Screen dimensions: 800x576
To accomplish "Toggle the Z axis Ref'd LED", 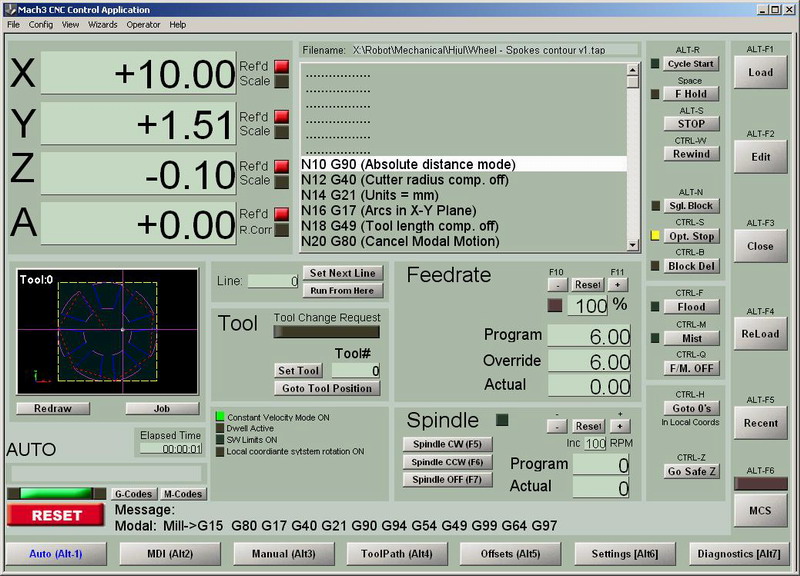I will [x=282, y=166].
